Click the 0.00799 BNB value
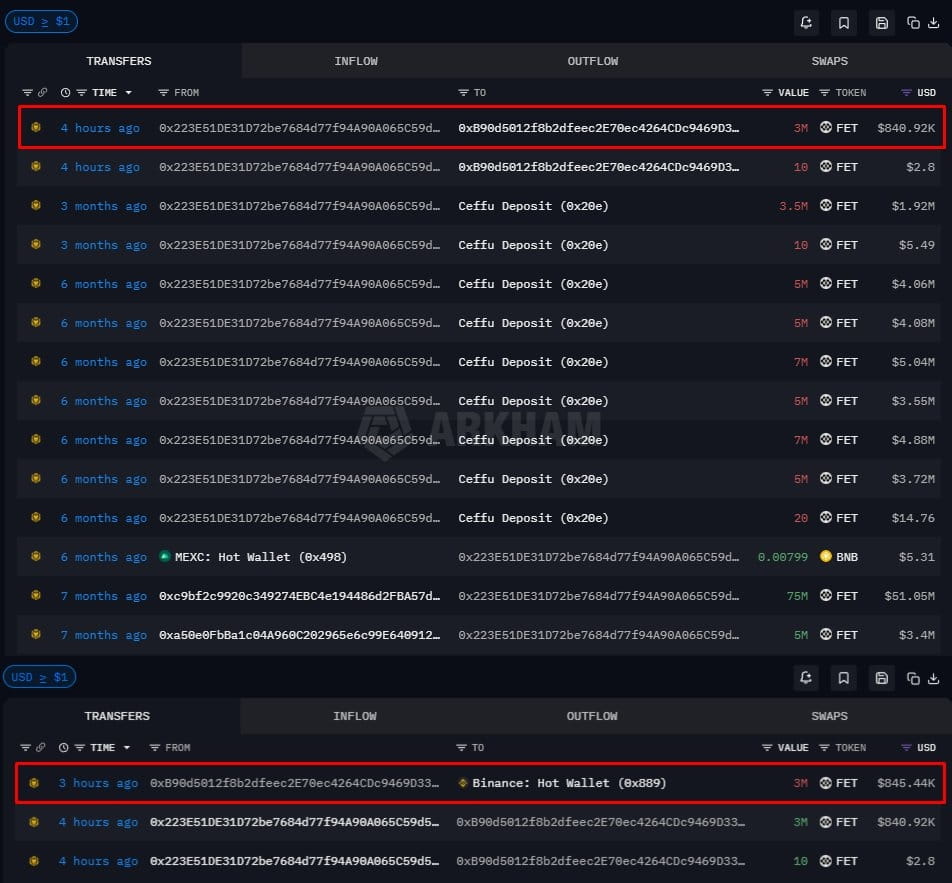Image resolution: width=952 pixels, height=883 pixels. tap(783, 557)
